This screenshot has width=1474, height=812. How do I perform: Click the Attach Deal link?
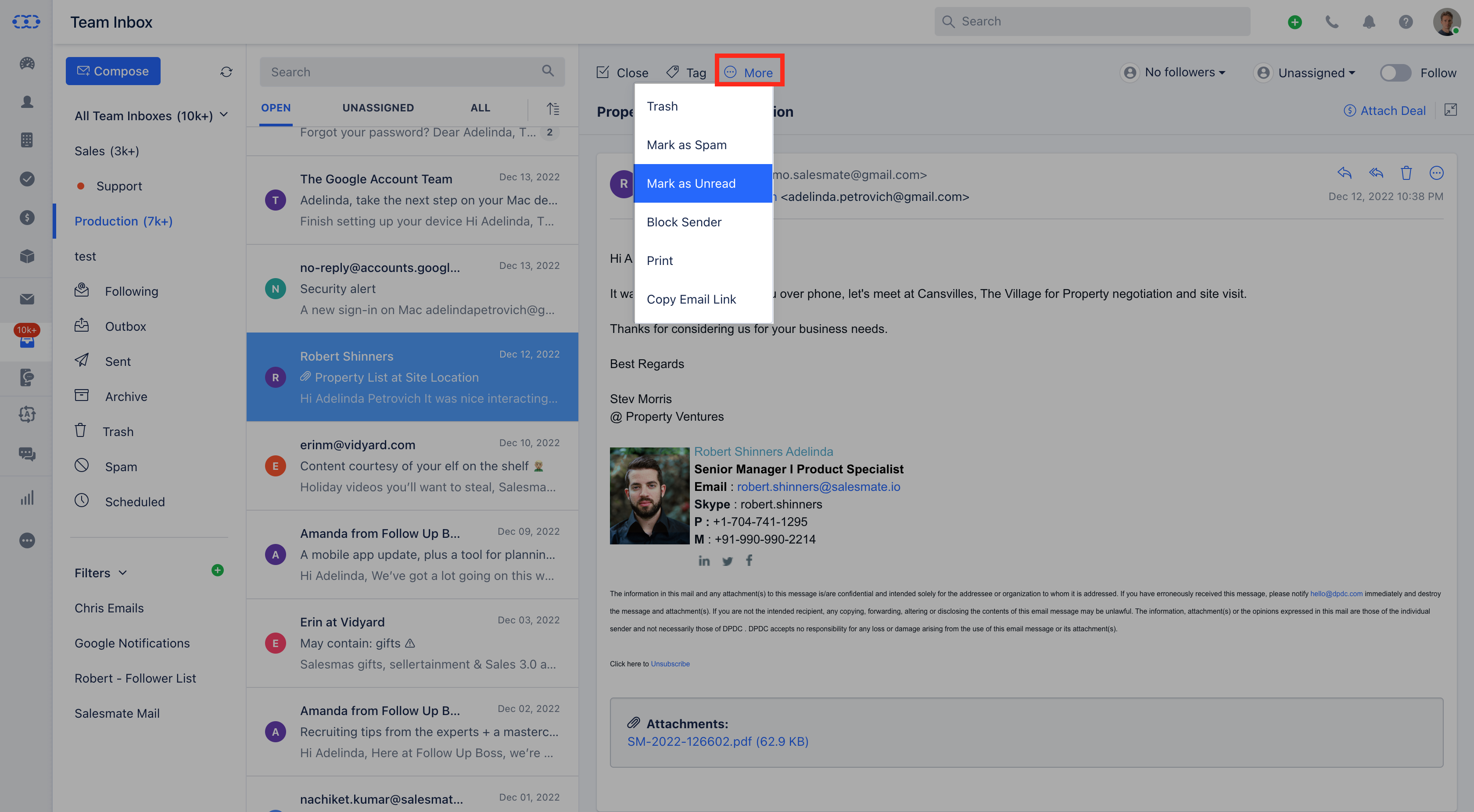click(1385, 111)
